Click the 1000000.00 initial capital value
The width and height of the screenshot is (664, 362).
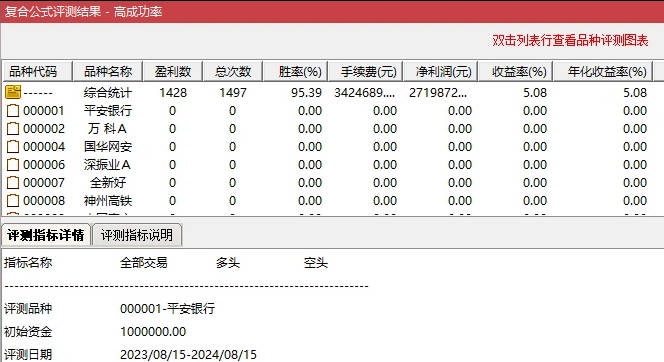tap(153, 332)
